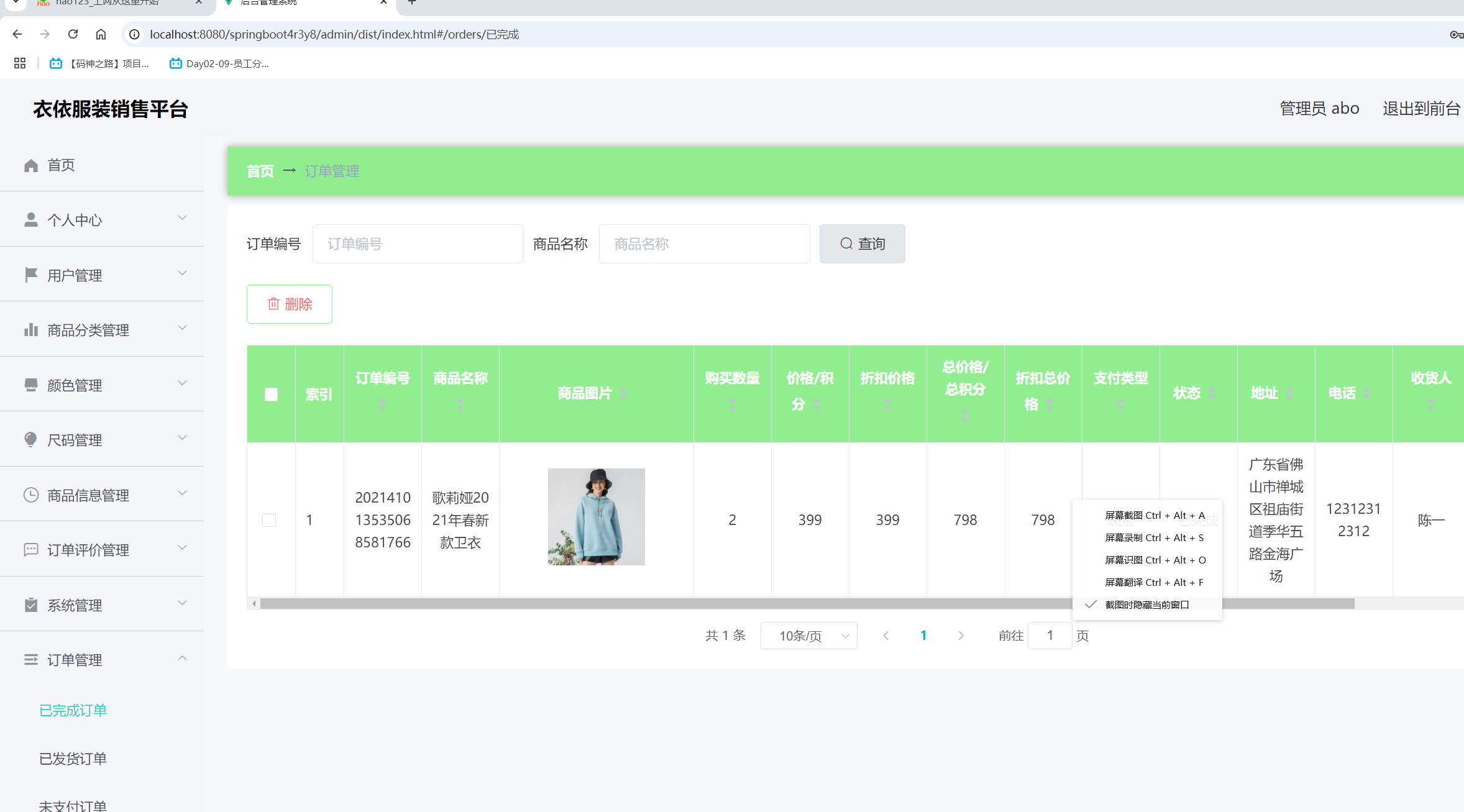The image size is (1464, 812).
Task: Click the red 删除 delete button
Action: (x=290, y=304)
